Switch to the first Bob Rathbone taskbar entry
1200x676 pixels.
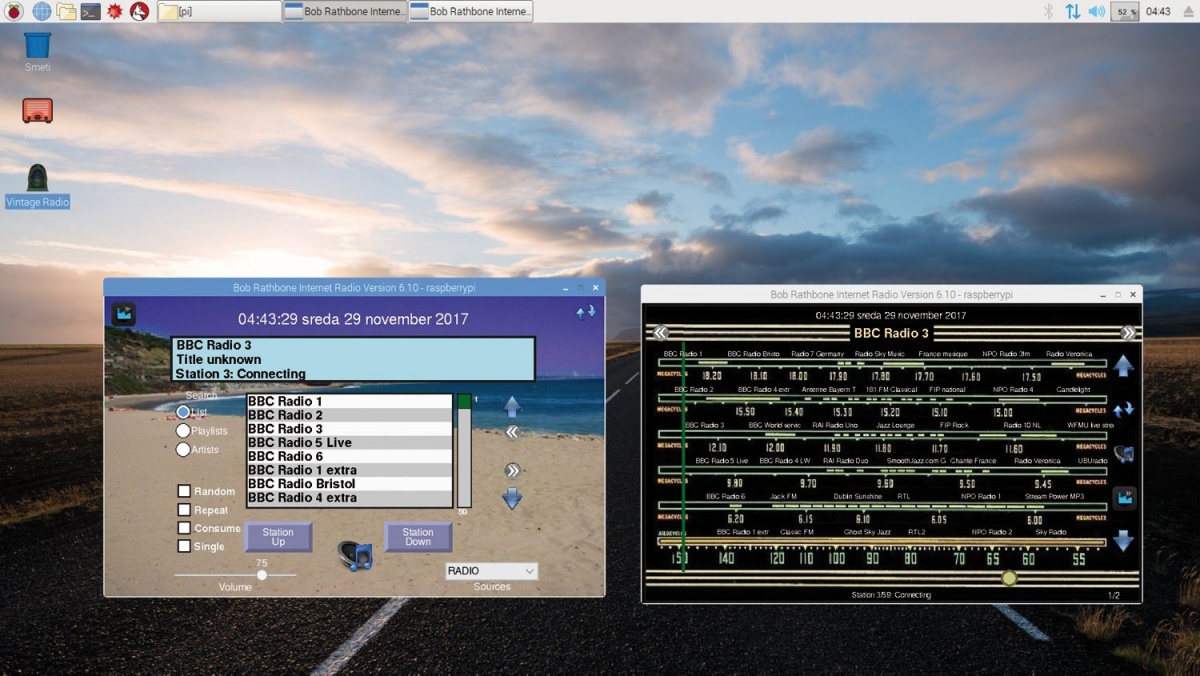345,11
